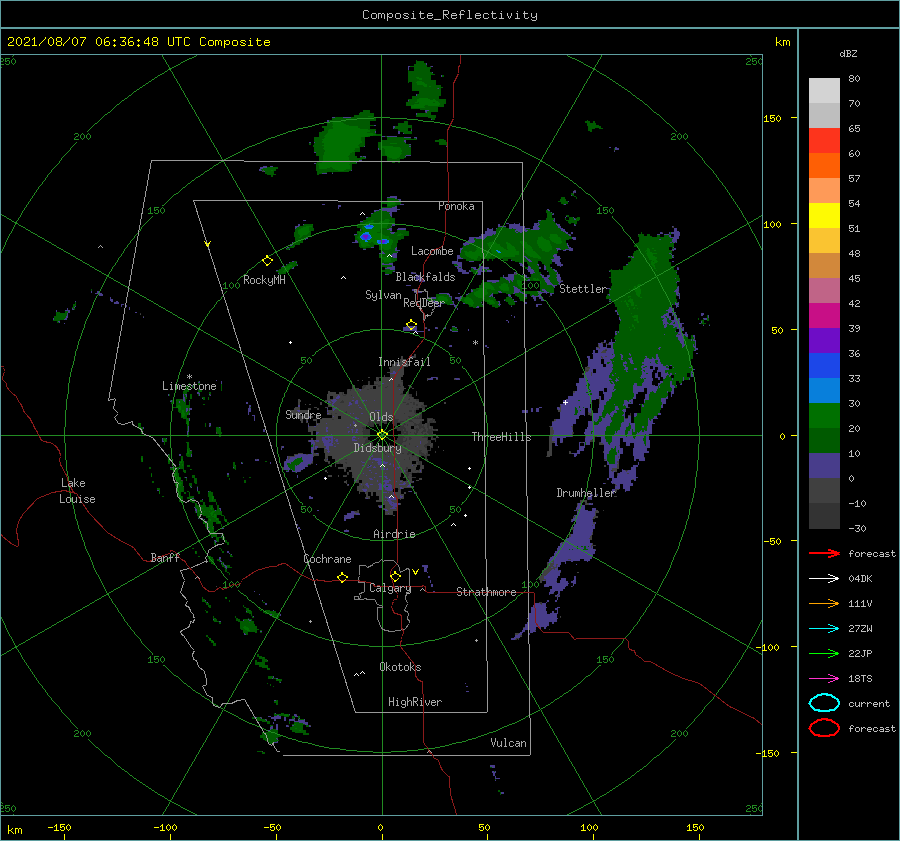Click the Banff town label
The height and width of the screenshot is (841, 900).
[x=165, y=557]
